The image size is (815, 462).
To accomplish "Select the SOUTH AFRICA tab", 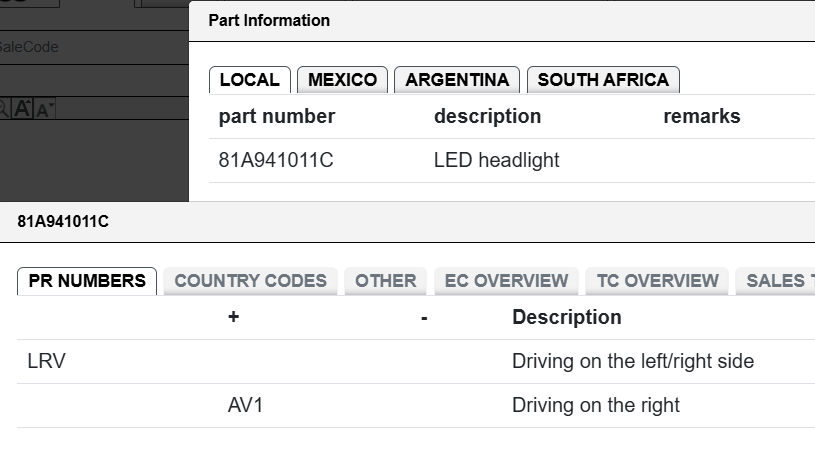I will tap(603, 80).
